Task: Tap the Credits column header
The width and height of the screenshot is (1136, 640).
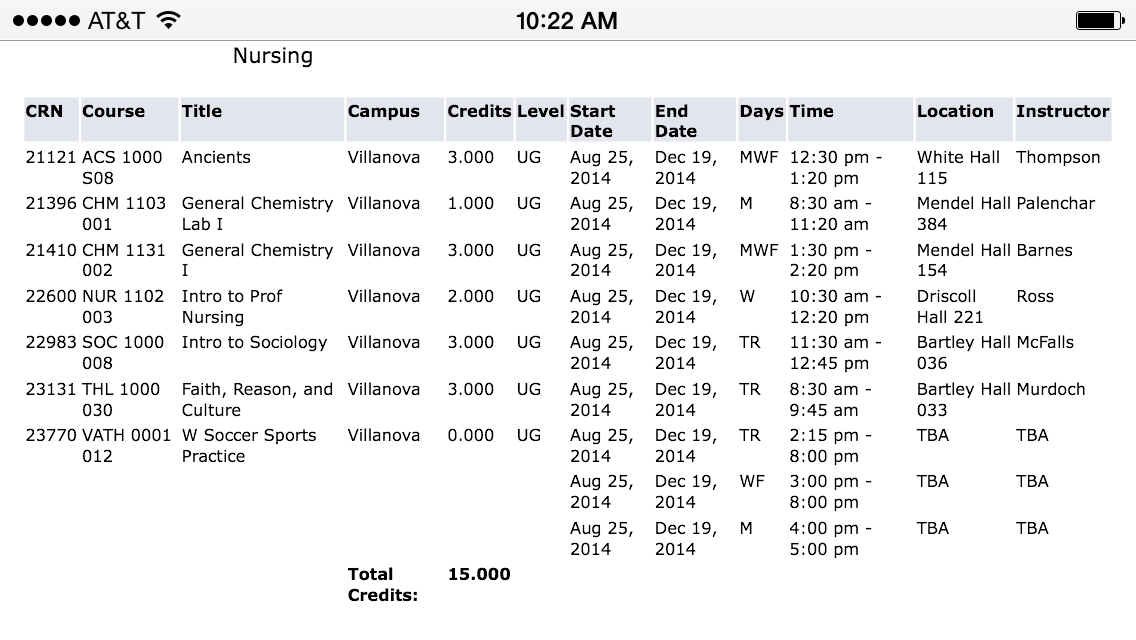Action: point(479,111)
